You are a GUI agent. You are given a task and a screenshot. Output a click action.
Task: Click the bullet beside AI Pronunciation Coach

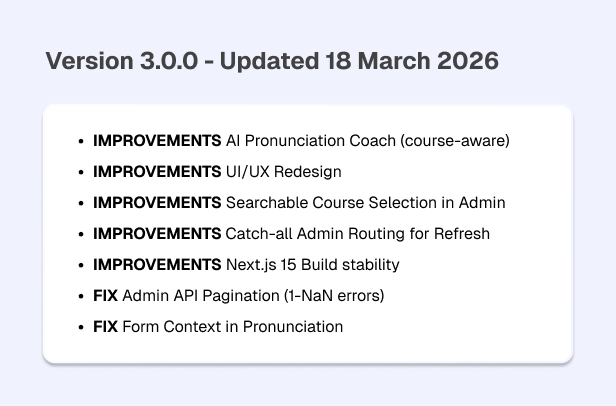[x=80, y=142]
